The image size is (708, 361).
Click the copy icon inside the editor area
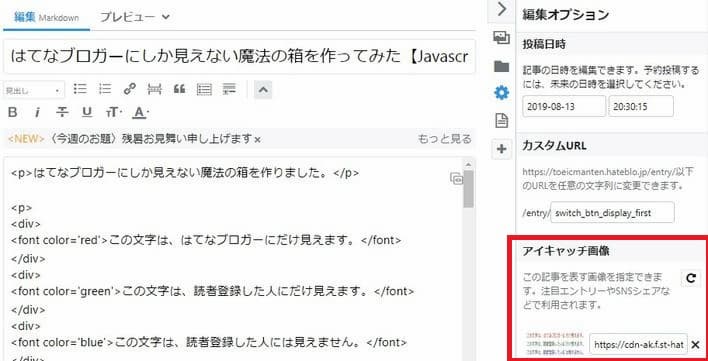pos(456,179)
